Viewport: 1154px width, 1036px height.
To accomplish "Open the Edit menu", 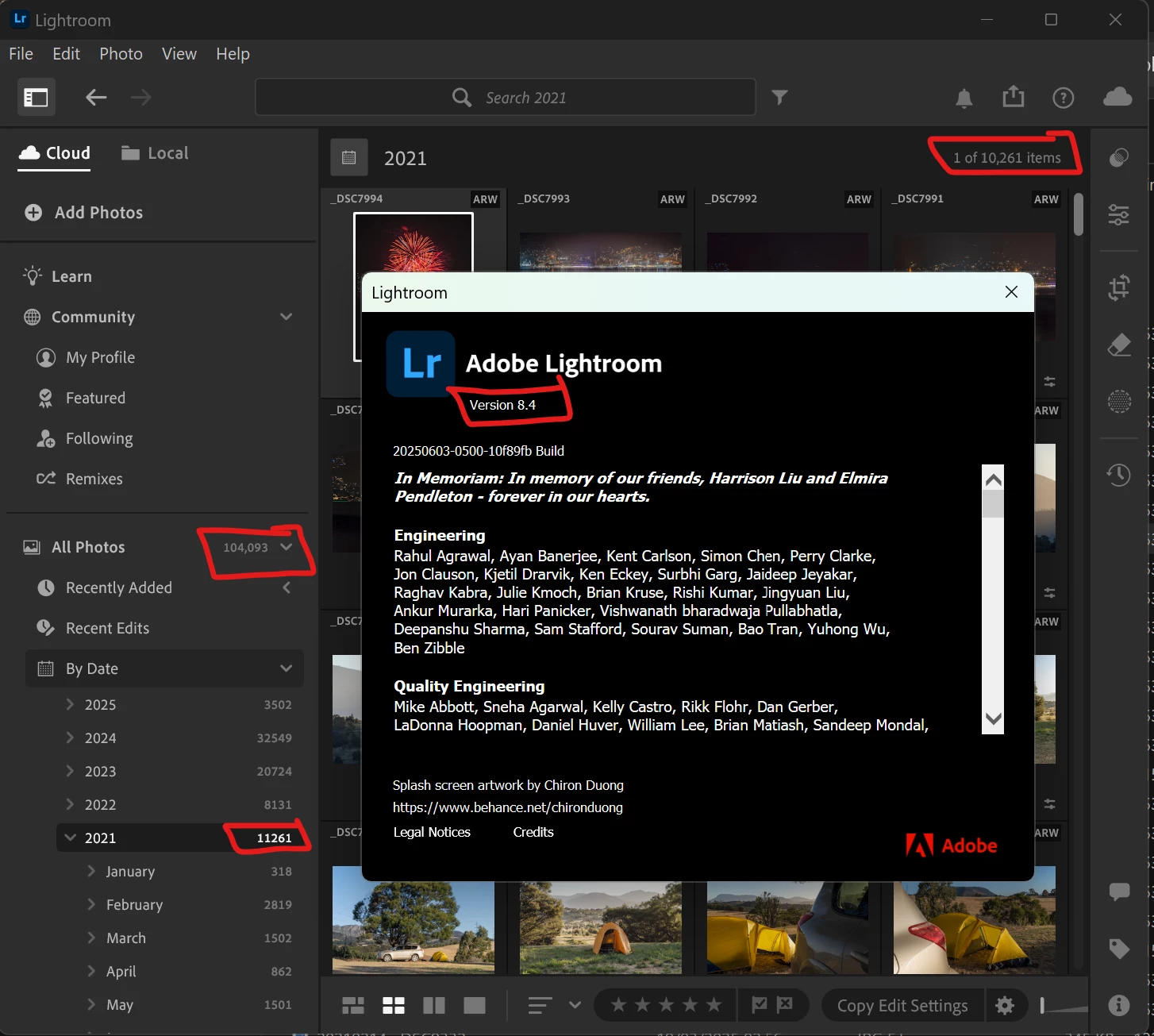I will [x=66, y=54].
